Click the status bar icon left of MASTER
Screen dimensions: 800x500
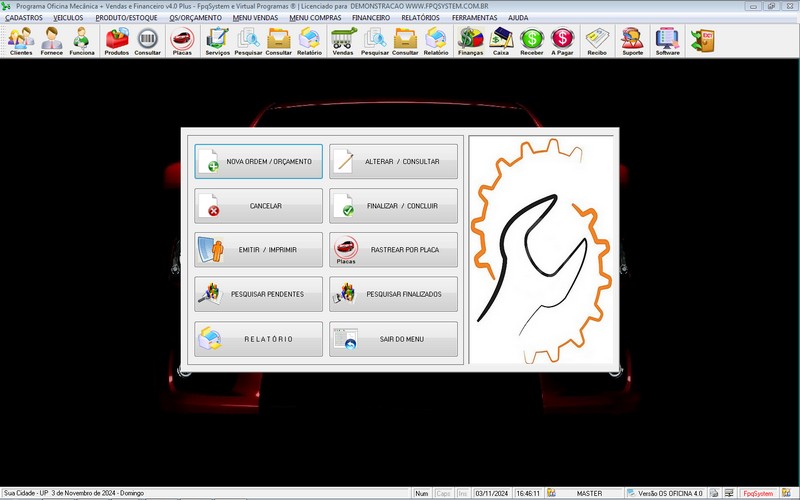click(551, 493)
